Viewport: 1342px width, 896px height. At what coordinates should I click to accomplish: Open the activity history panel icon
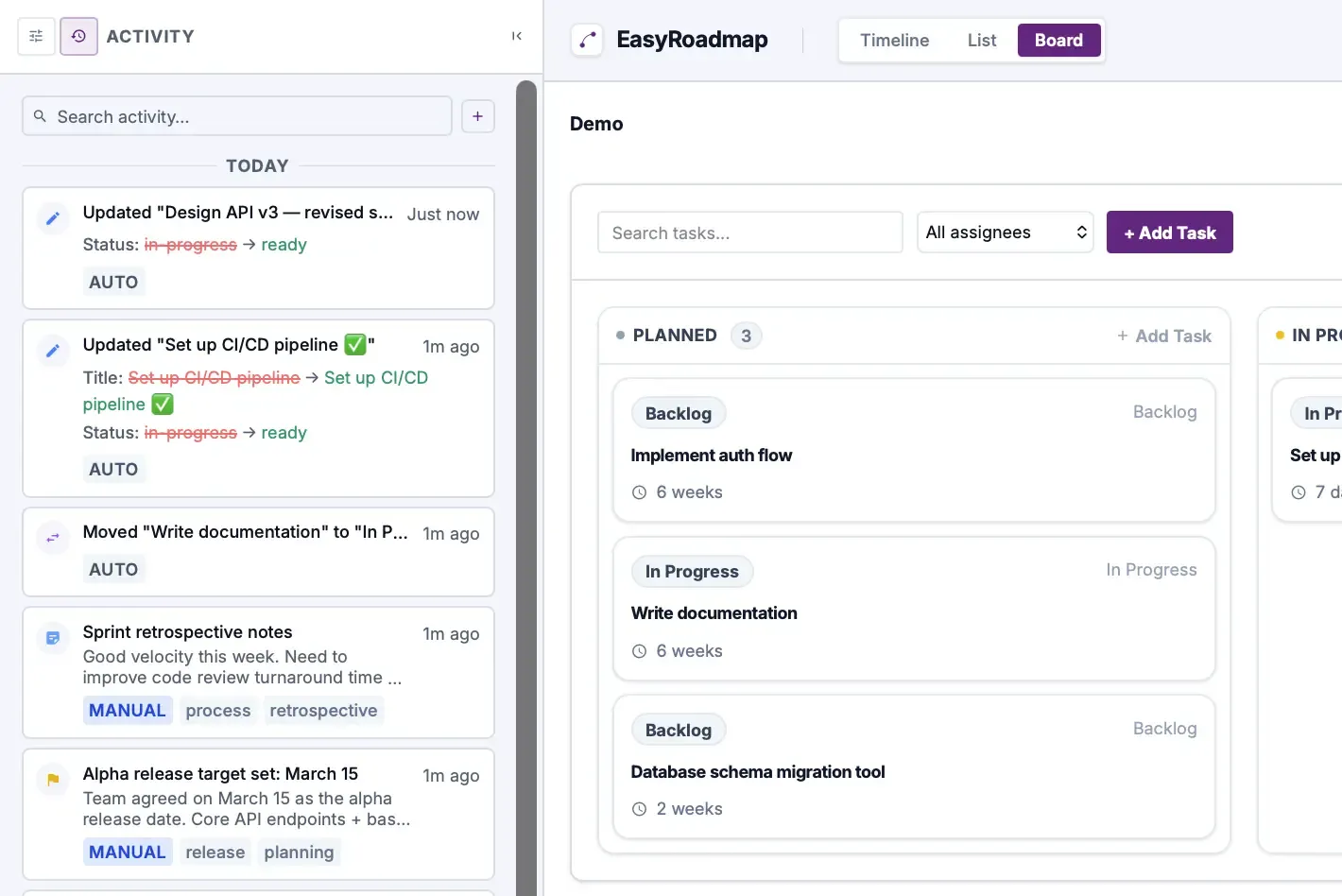click(78, 35)
